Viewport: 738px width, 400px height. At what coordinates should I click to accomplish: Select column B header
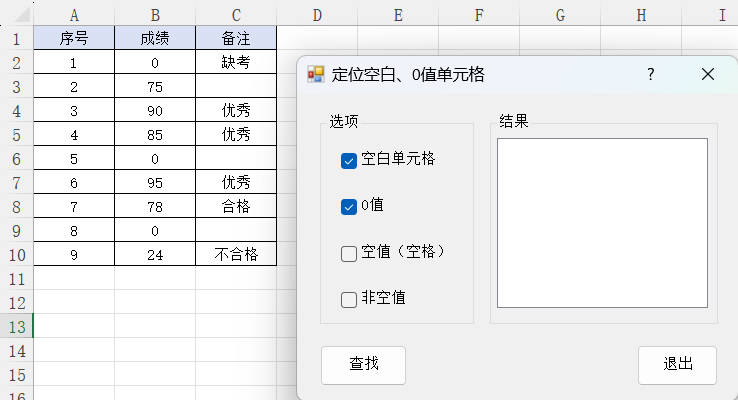pyautogui.click(x=155, y=15)
